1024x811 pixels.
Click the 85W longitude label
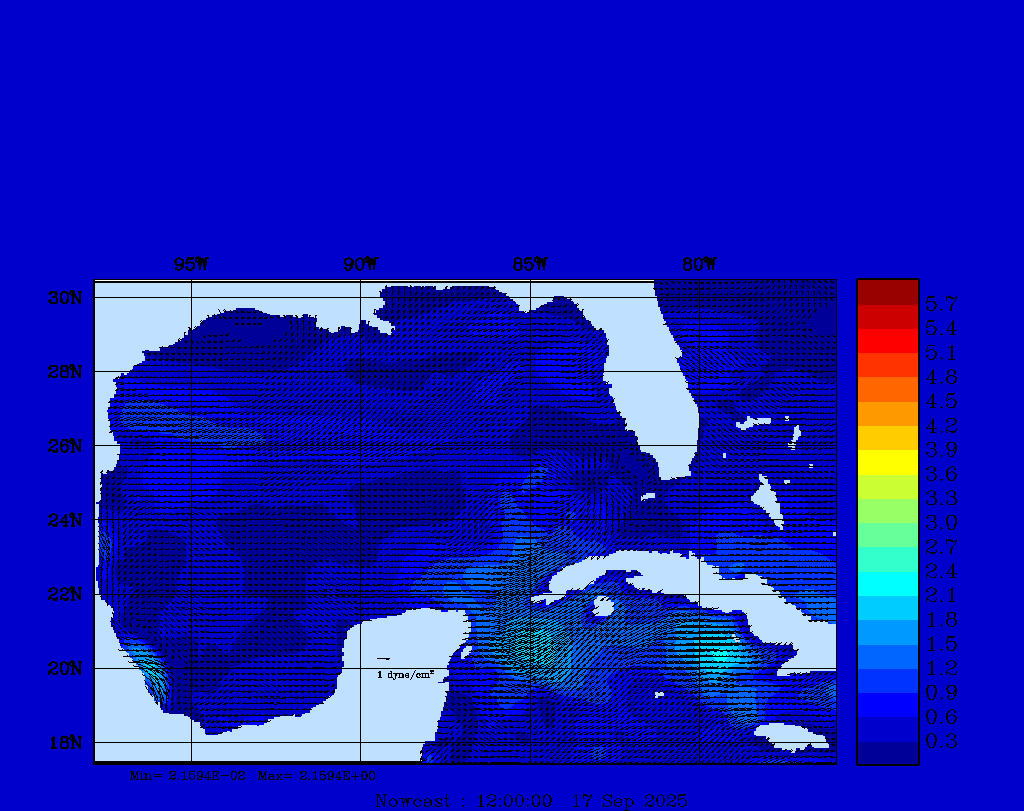click(x=530, y=265)
